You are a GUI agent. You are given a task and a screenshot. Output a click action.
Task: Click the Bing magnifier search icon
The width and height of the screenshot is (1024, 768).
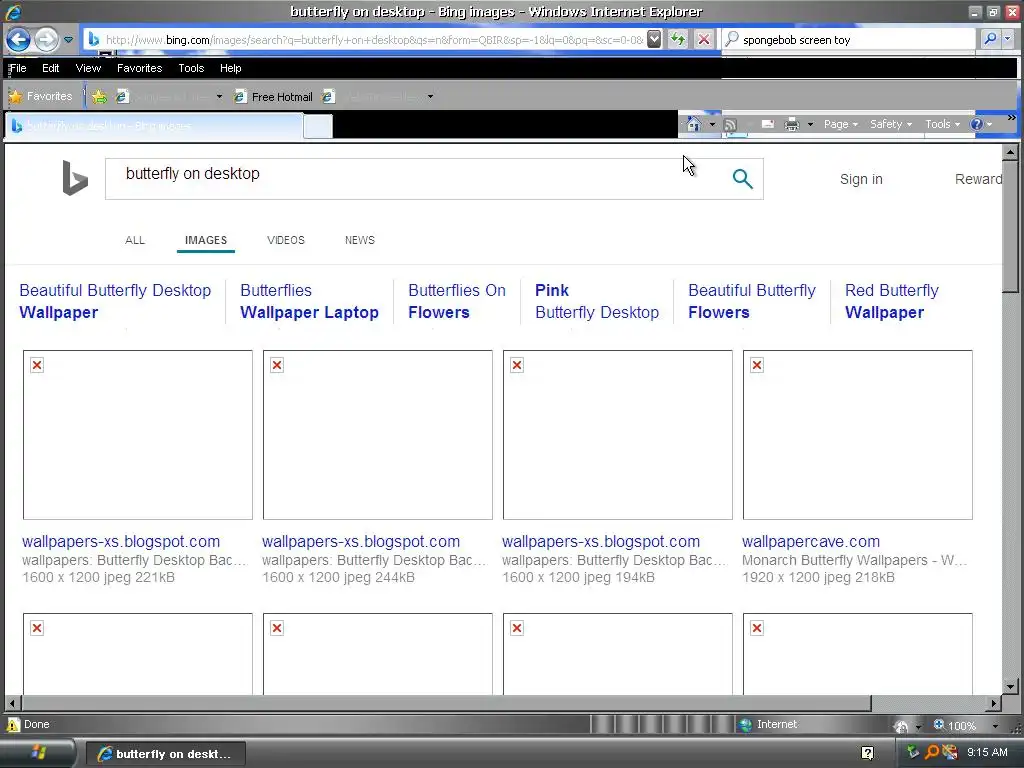point(743,178)
